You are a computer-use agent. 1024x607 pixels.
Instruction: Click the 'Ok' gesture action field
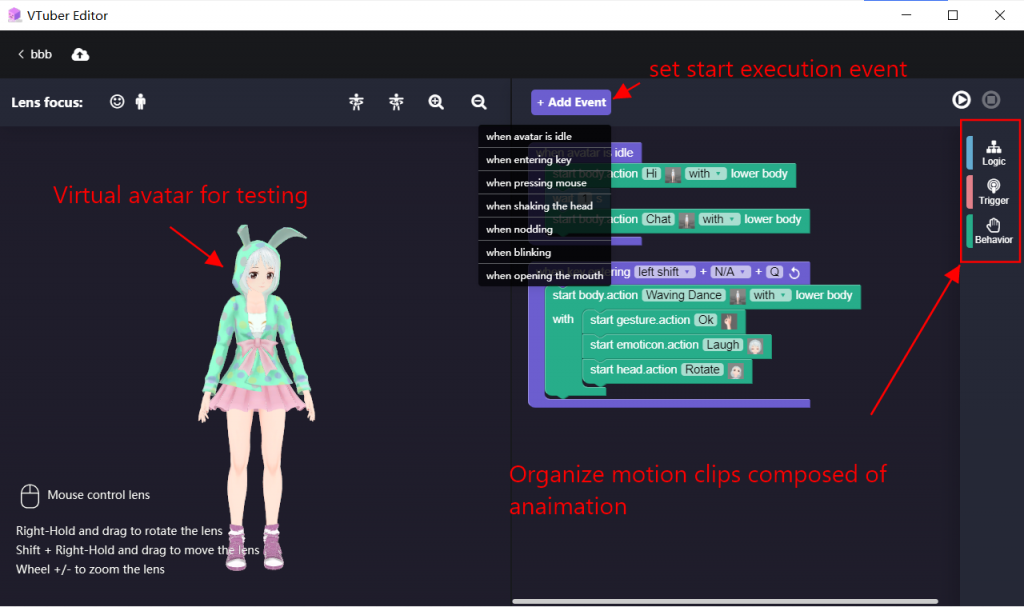tap(706, 320)
